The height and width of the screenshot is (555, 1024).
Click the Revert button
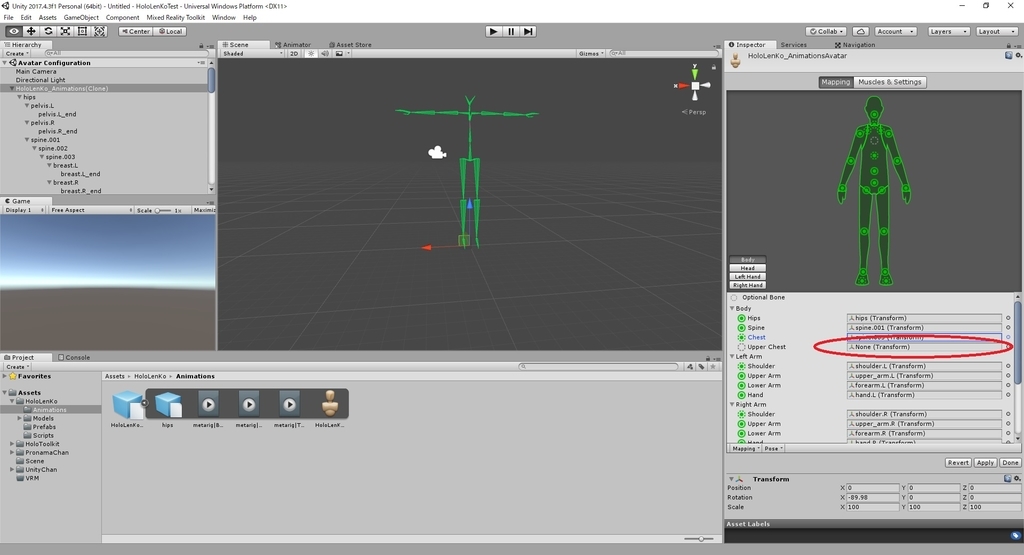point(958,463)
